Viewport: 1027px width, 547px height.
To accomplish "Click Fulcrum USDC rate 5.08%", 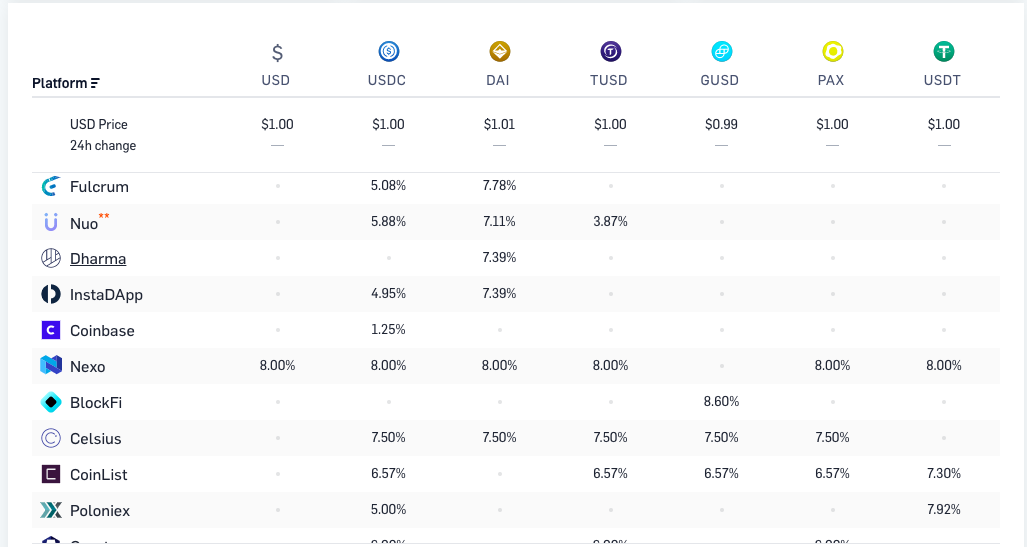I will click(x=388, y=185).
